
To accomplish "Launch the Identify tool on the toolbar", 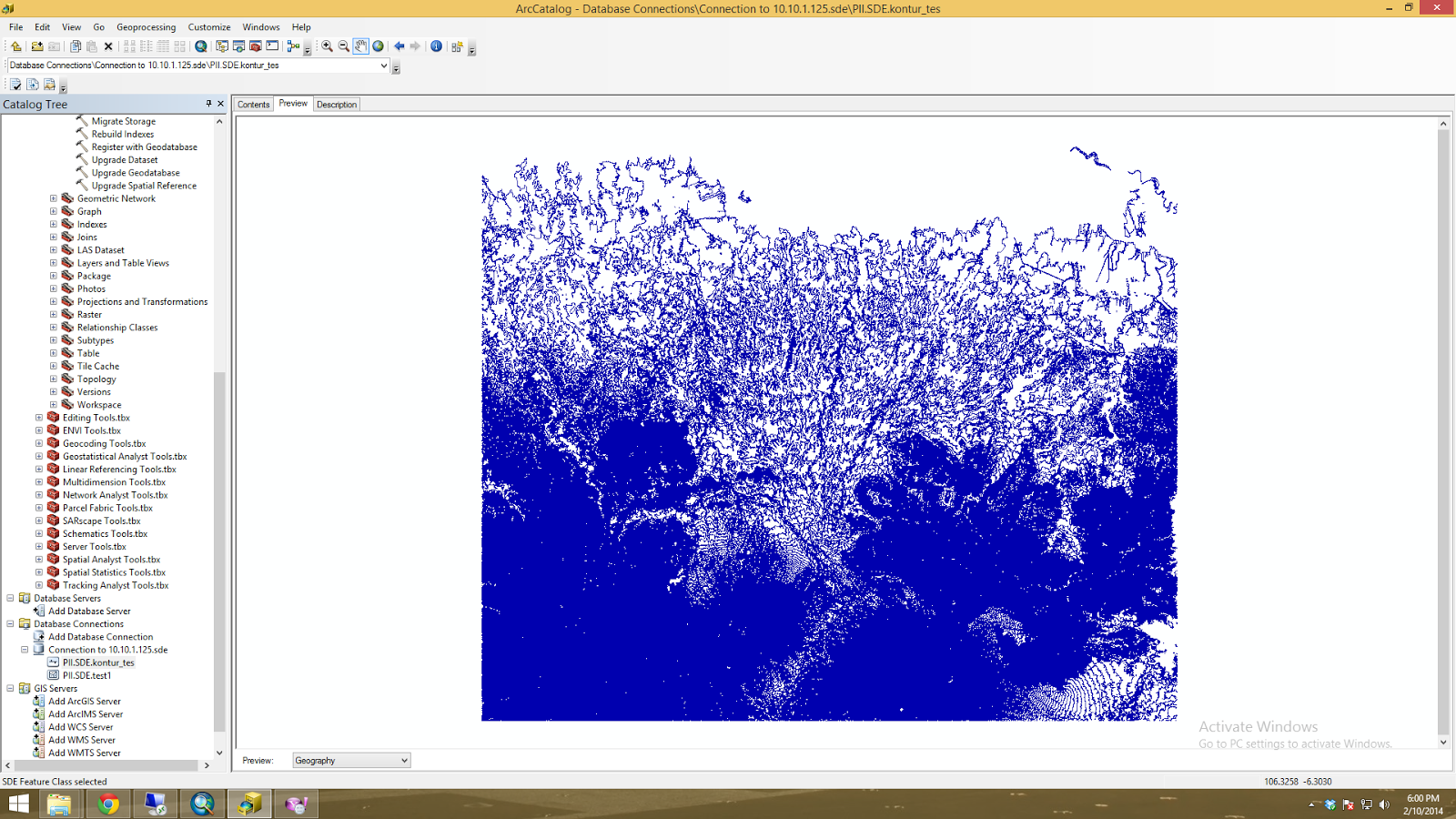I will (437, 45).
